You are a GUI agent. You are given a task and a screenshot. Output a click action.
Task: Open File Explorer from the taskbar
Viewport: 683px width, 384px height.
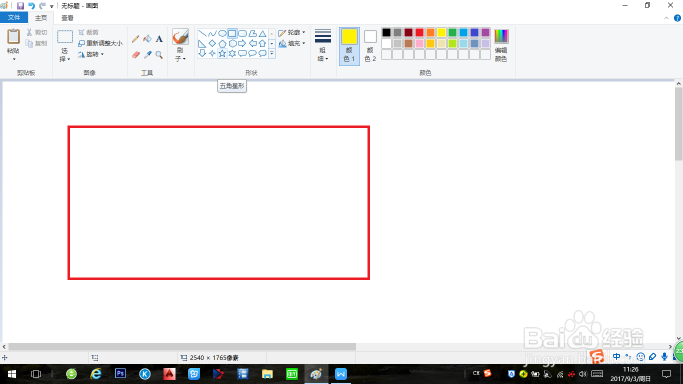pyautogui.click(x=267, y=374)
